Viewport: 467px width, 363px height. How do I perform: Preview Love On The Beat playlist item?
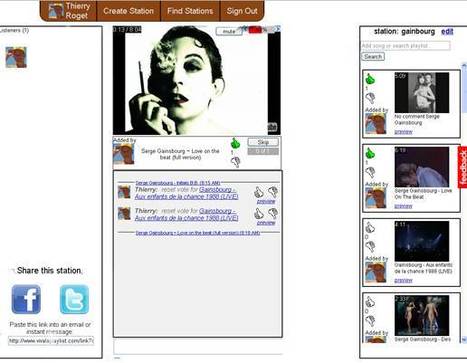(x=403, y=206)
